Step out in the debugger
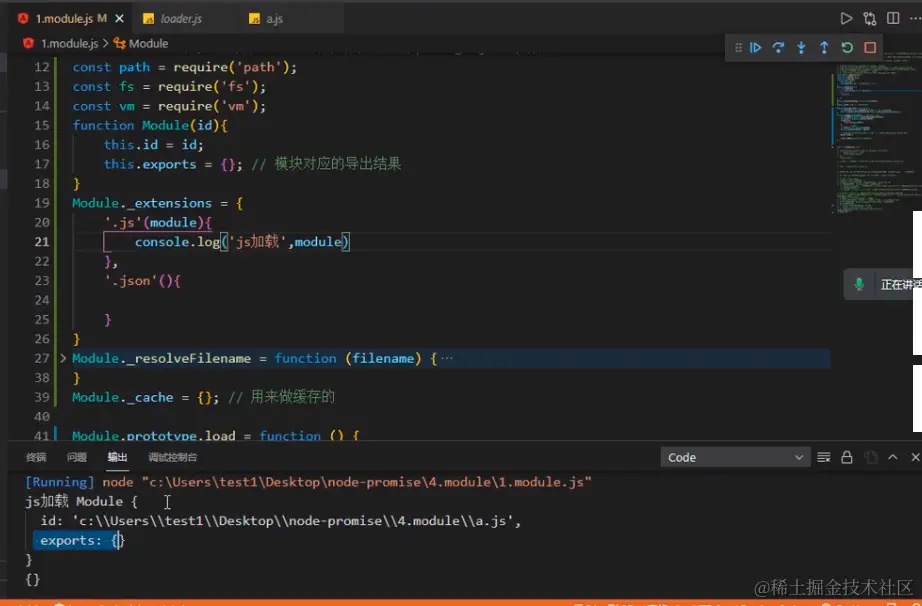The height and width of the screenshot is (606, 922). [824, 48]
